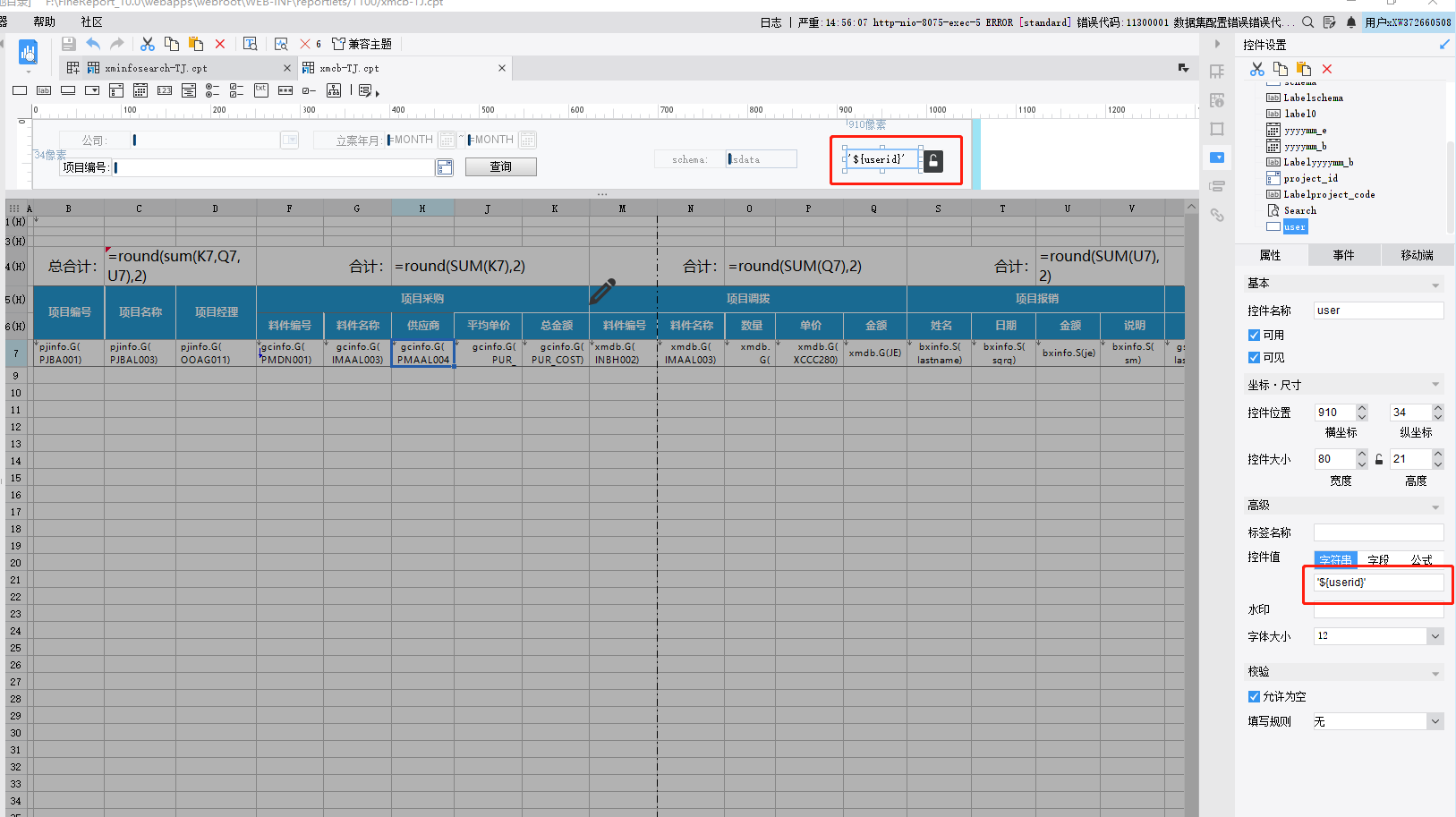This screenshot has width=1456, height=817.
Task: Click the paste icon in main toolbar
Action: point(196,44)
